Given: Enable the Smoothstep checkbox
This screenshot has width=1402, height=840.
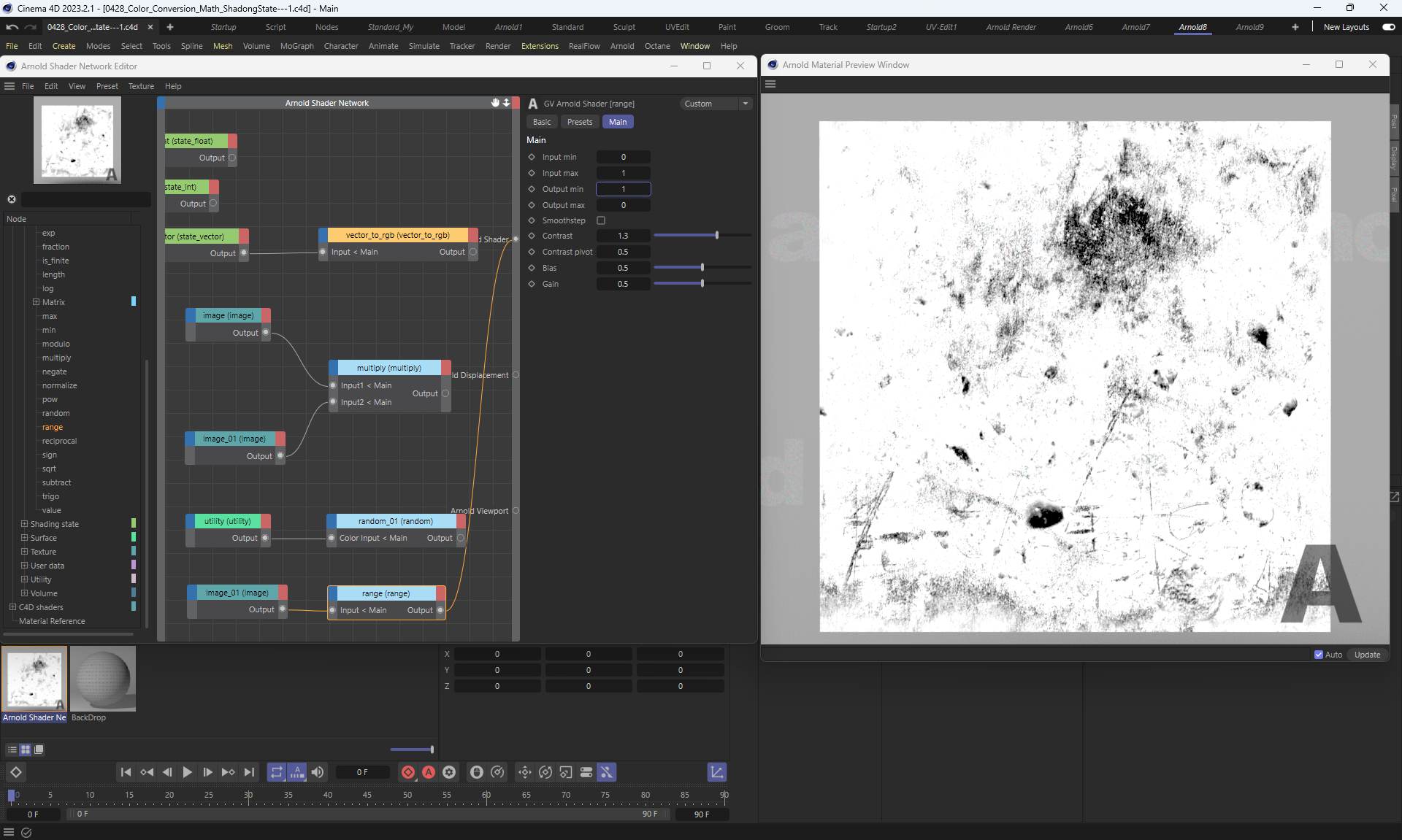Looking at the screenshot, I should point(601,220).
